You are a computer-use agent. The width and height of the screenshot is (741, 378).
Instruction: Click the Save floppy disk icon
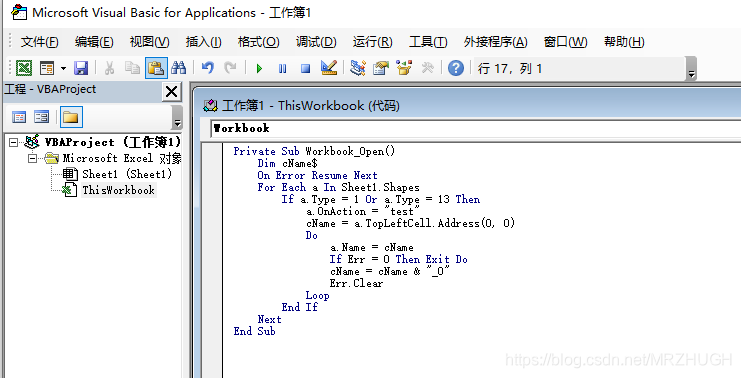[x=81, y=69]
